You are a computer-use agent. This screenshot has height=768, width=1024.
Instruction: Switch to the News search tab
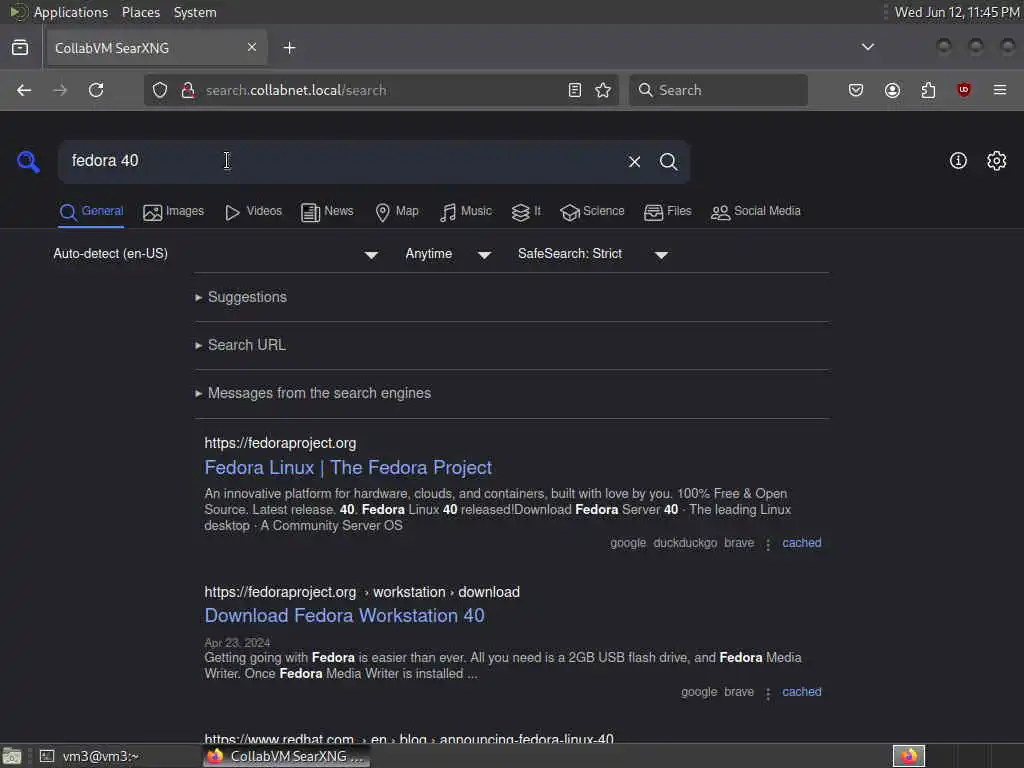coord(327,212)
